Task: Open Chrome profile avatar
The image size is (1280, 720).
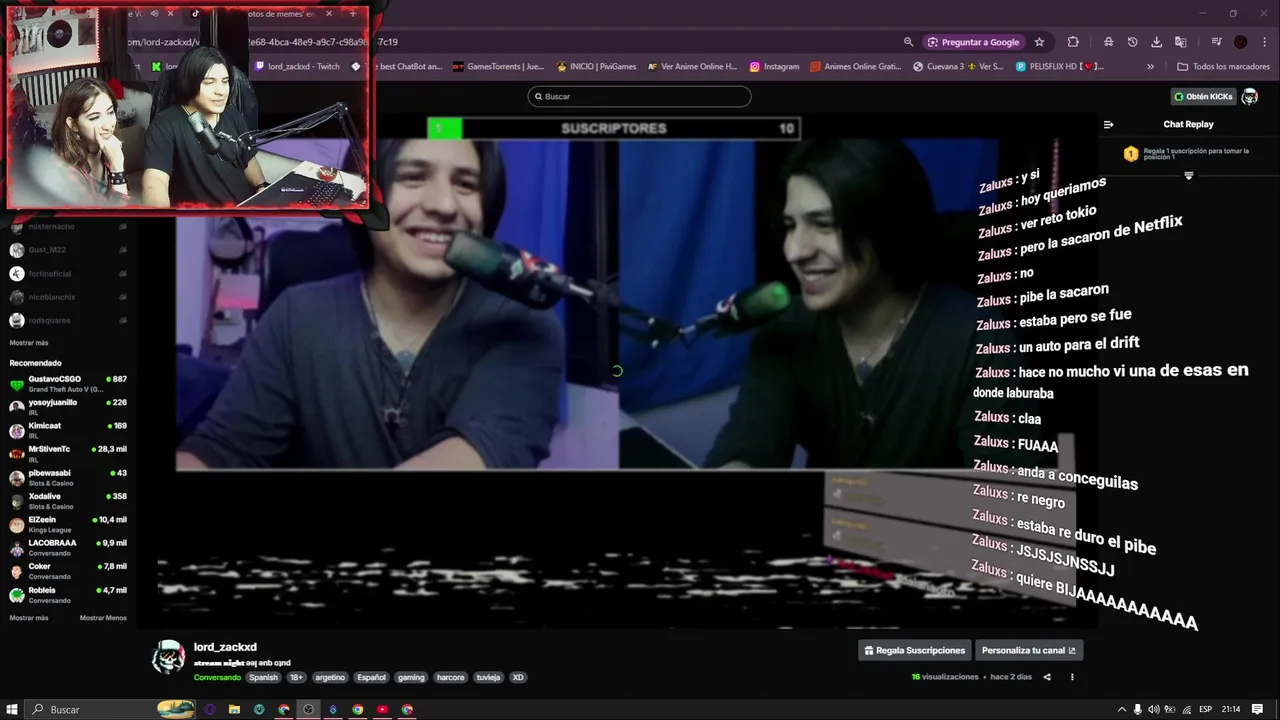Action: tap(1241, 42)
